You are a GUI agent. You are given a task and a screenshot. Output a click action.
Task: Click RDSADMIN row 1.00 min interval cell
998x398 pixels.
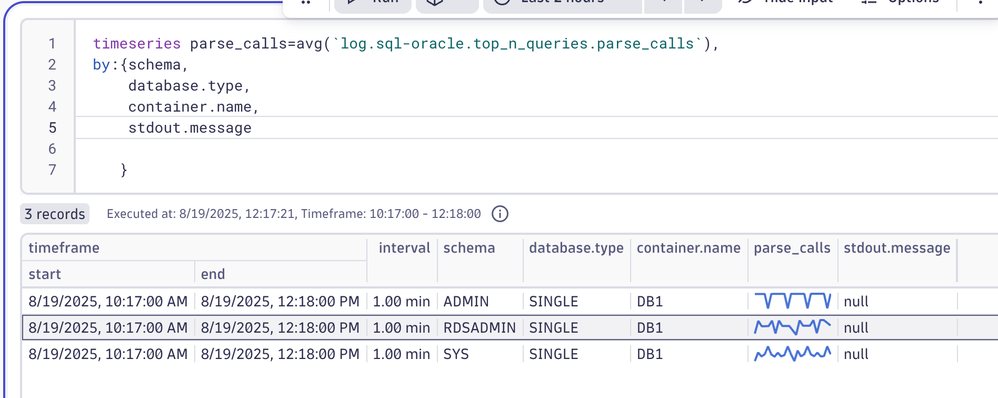pos(402,327)
